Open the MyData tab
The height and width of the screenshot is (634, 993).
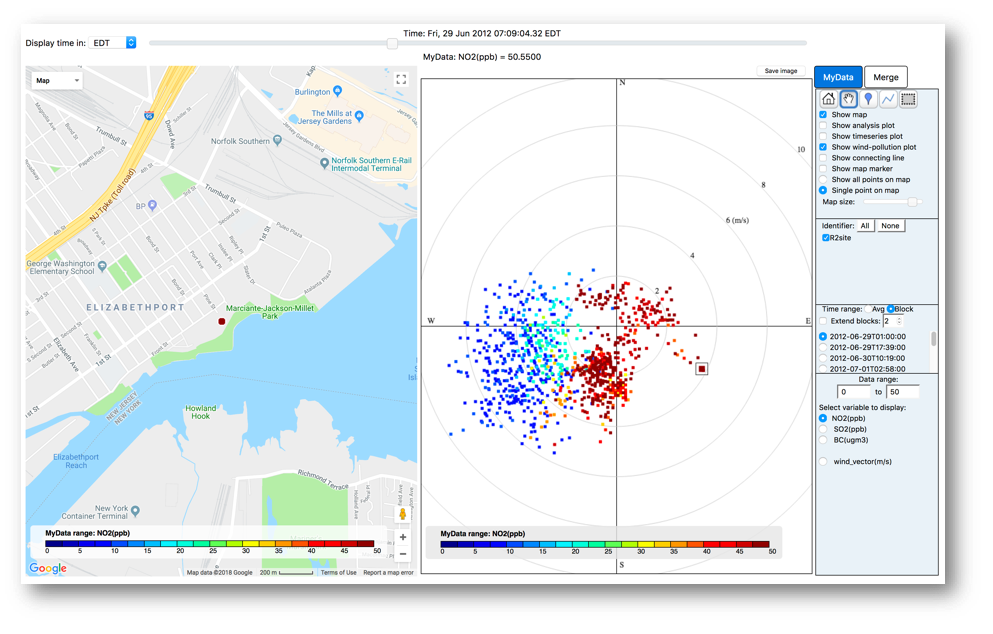[838, 77]
